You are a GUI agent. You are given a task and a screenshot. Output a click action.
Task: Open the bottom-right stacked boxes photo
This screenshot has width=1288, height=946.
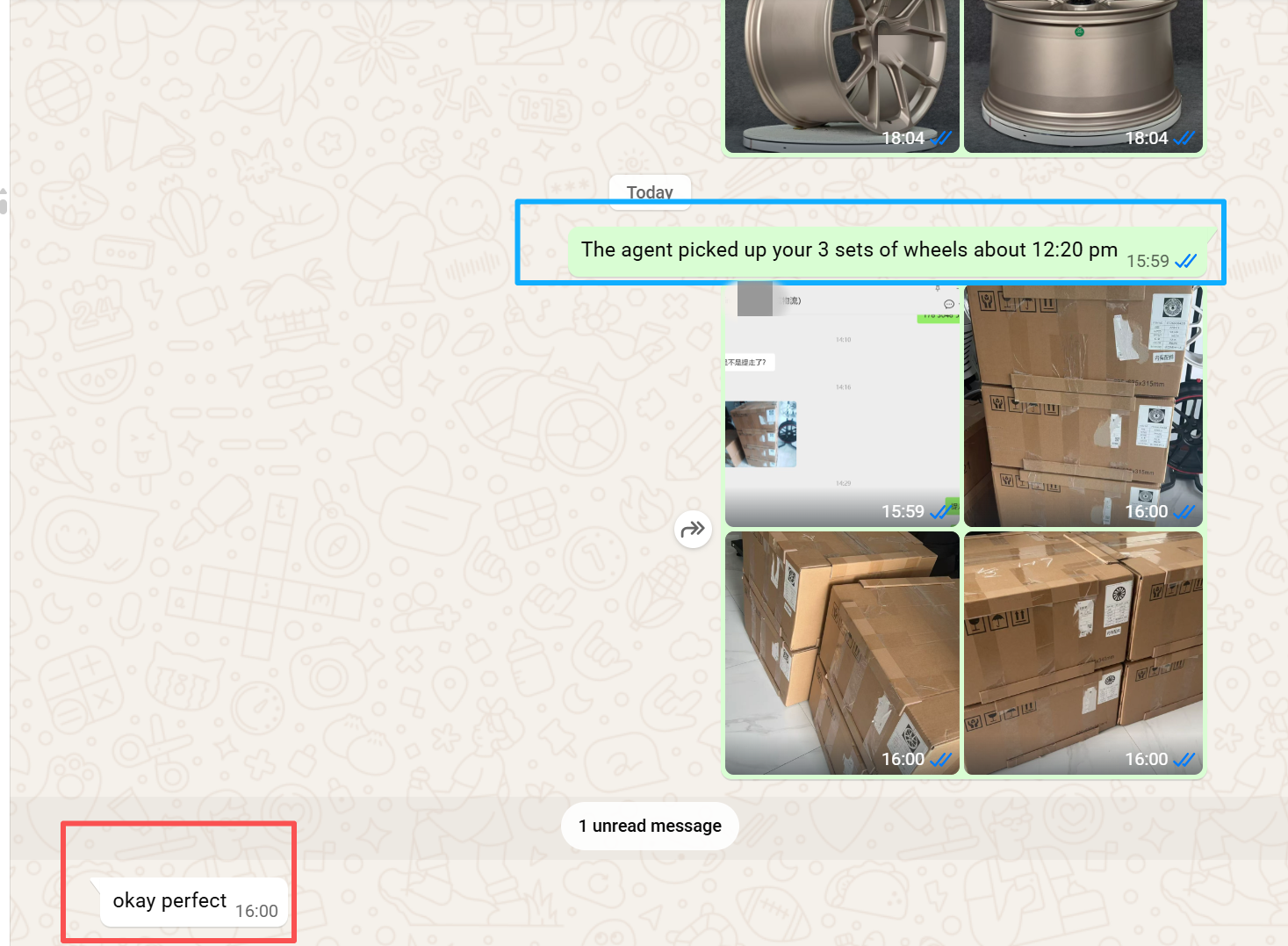coord(1083,653)
